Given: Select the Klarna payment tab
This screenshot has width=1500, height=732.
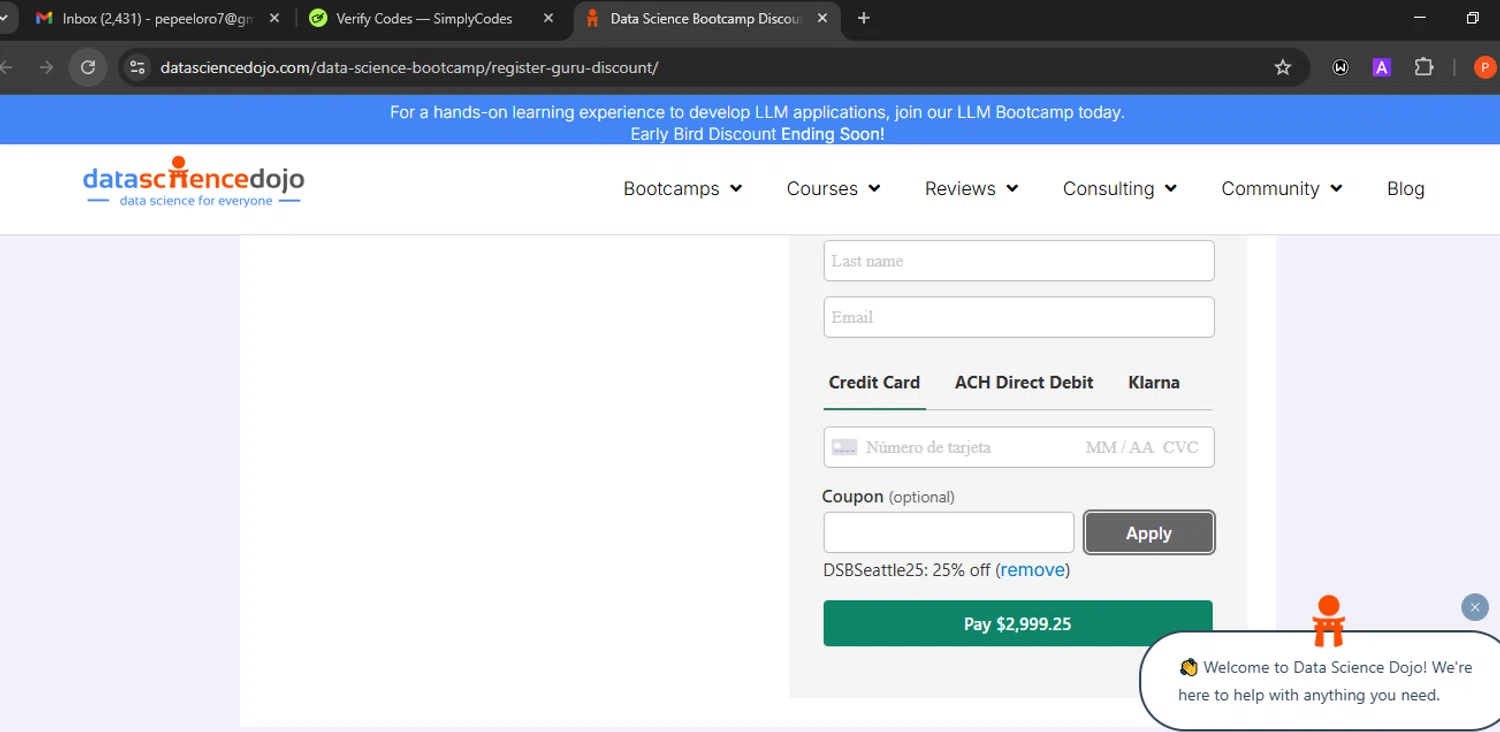Looking at the screenshot, I should (x=1154, y=382).
